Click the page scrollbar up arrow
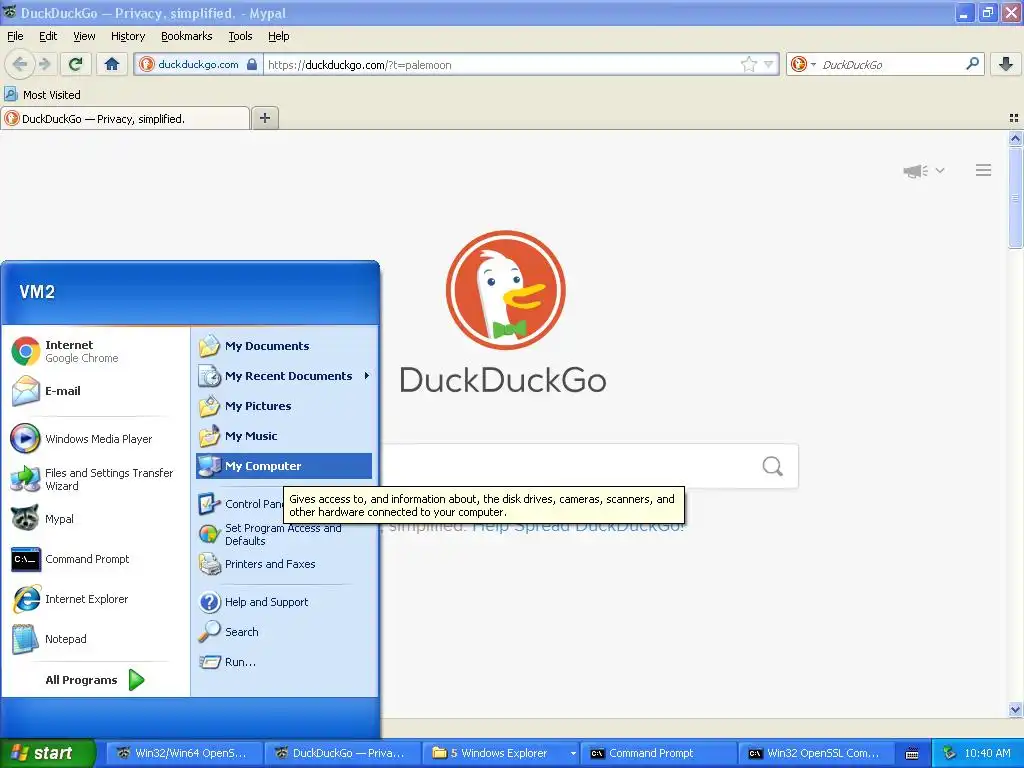The width and height of the screenshot is (1024, 768). (x=1016, y=138)
